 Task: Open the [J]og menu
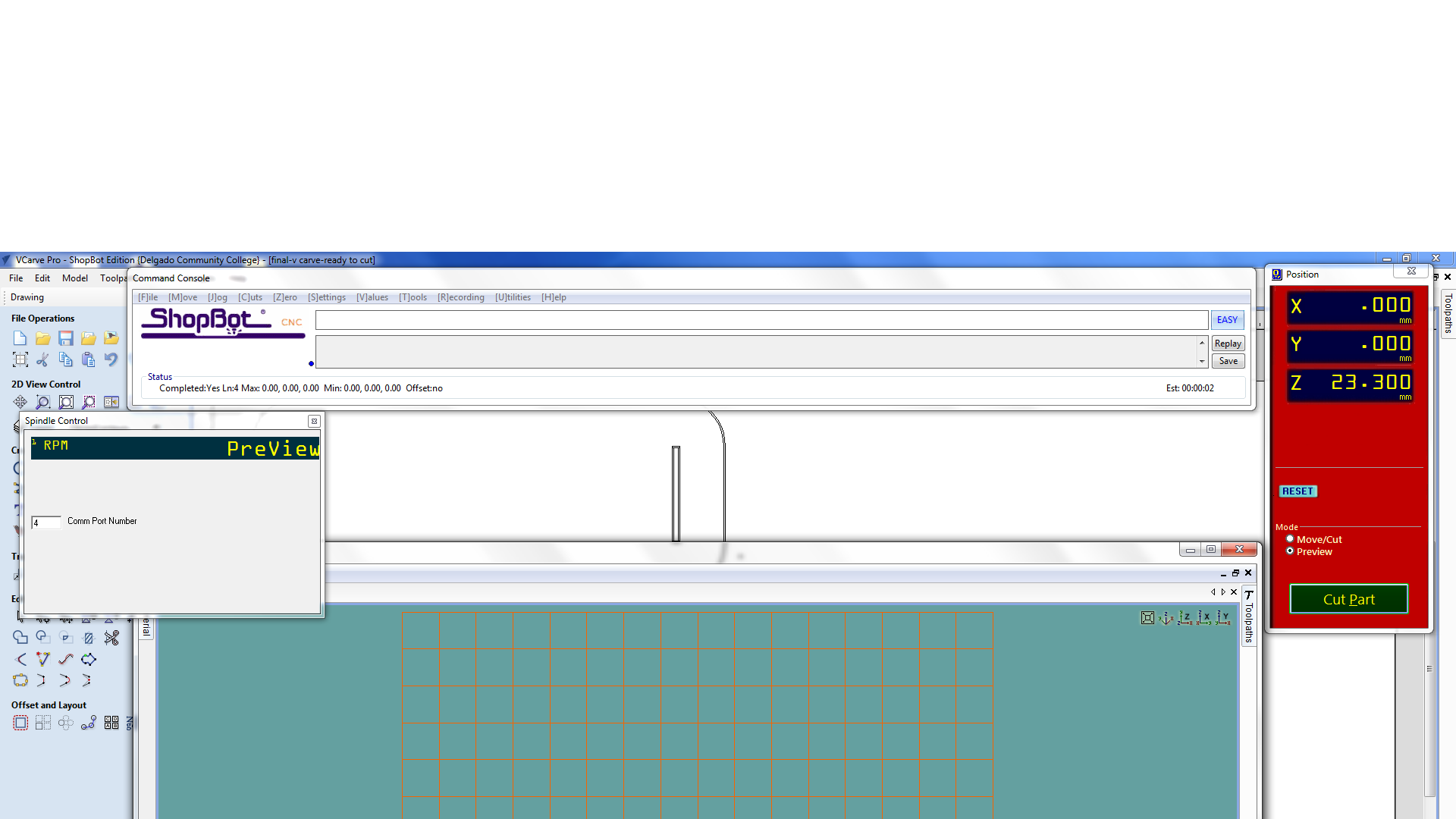(x=218, y=297)
